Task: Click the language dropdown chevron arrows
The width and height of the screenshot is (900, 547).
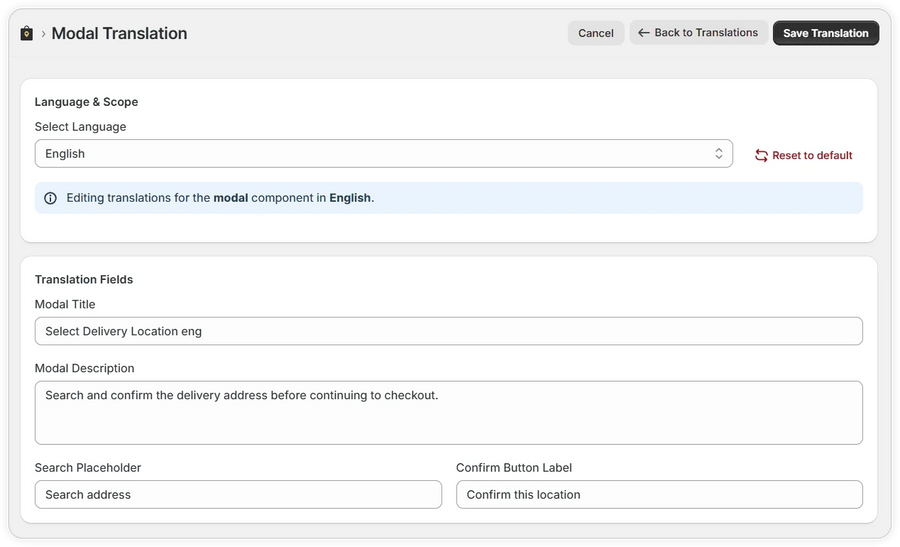Action: (719, 153)
